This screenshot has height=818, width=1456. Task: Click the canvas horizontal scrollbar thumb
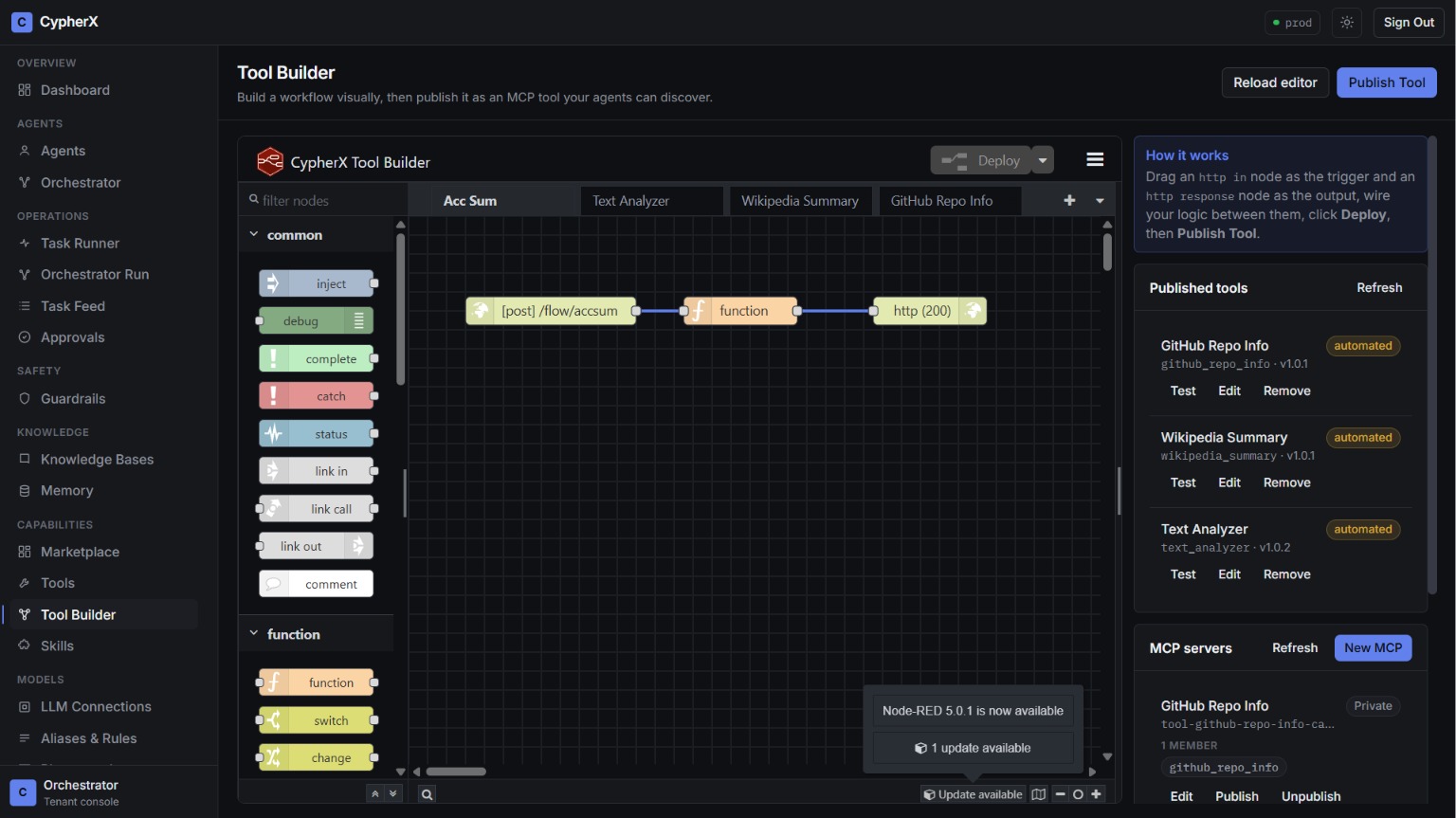456,772
